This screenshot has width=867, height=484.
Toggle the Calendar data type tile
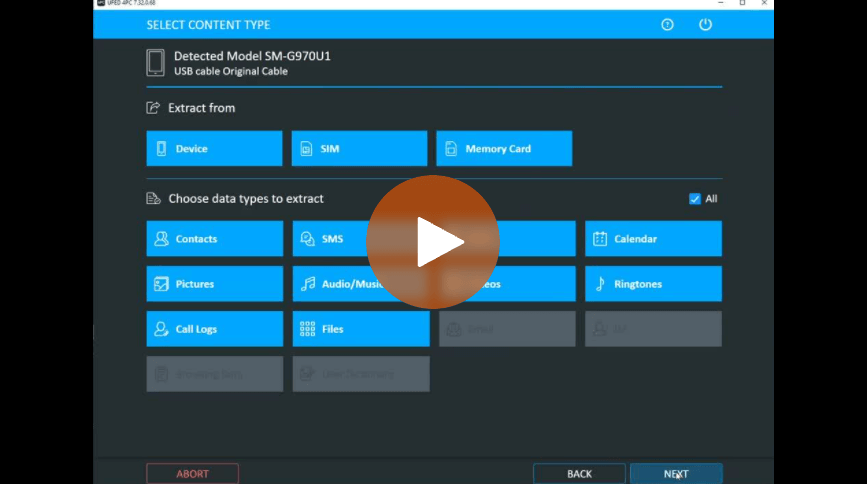[x=653, y=239]
